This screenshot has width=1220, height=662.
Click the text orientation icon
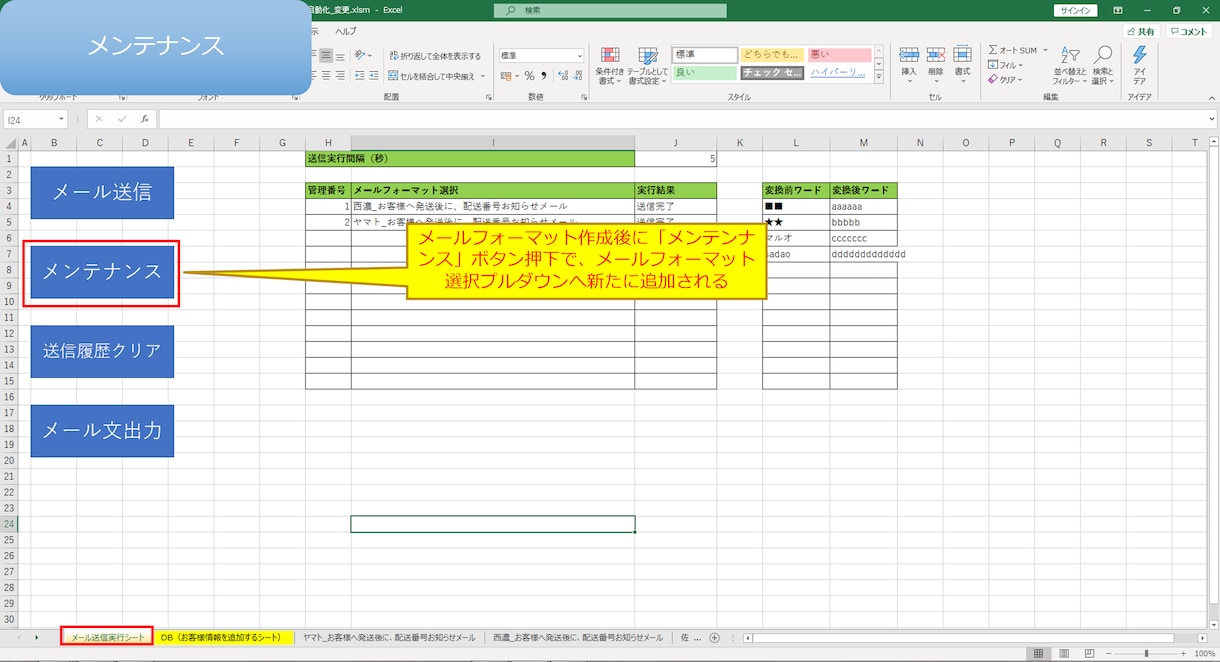tap(362, 56)
